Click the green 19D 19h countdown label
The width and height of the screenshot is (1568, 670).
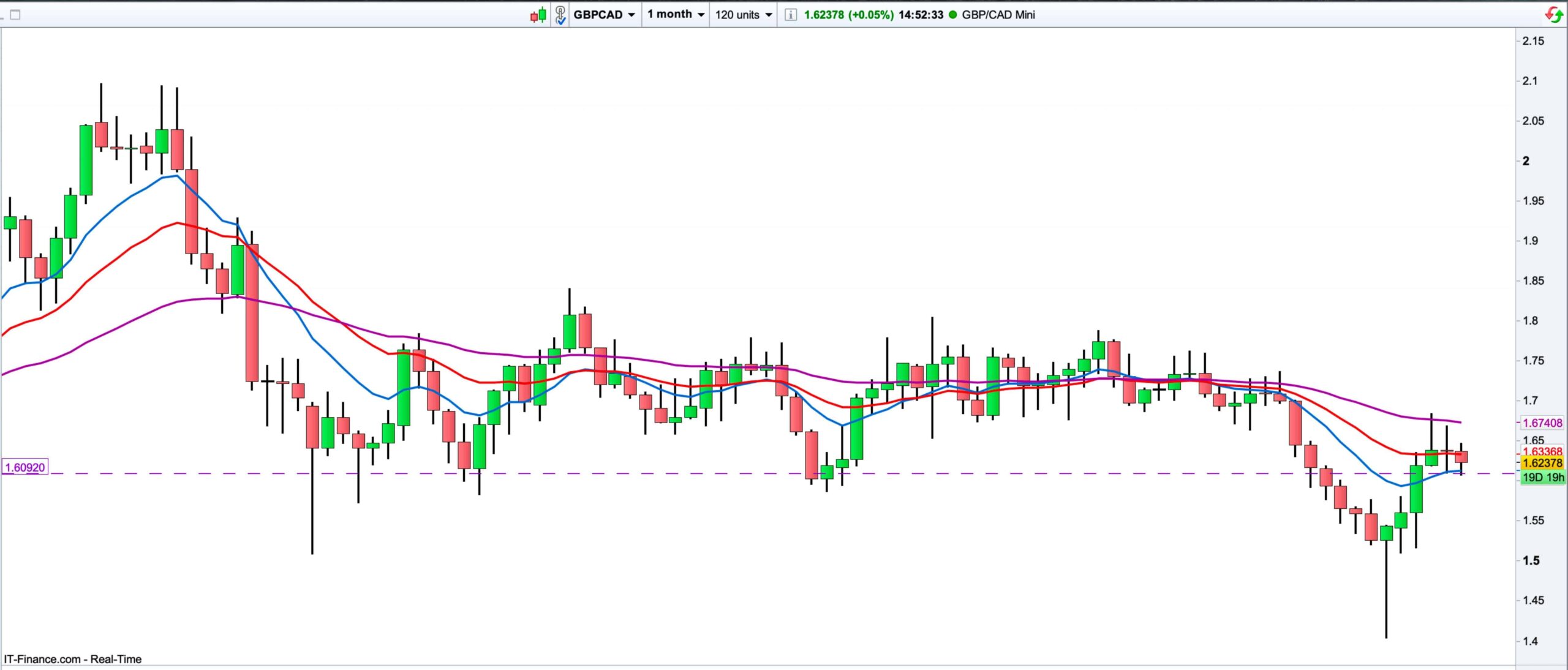click(x=1542, y=477)
